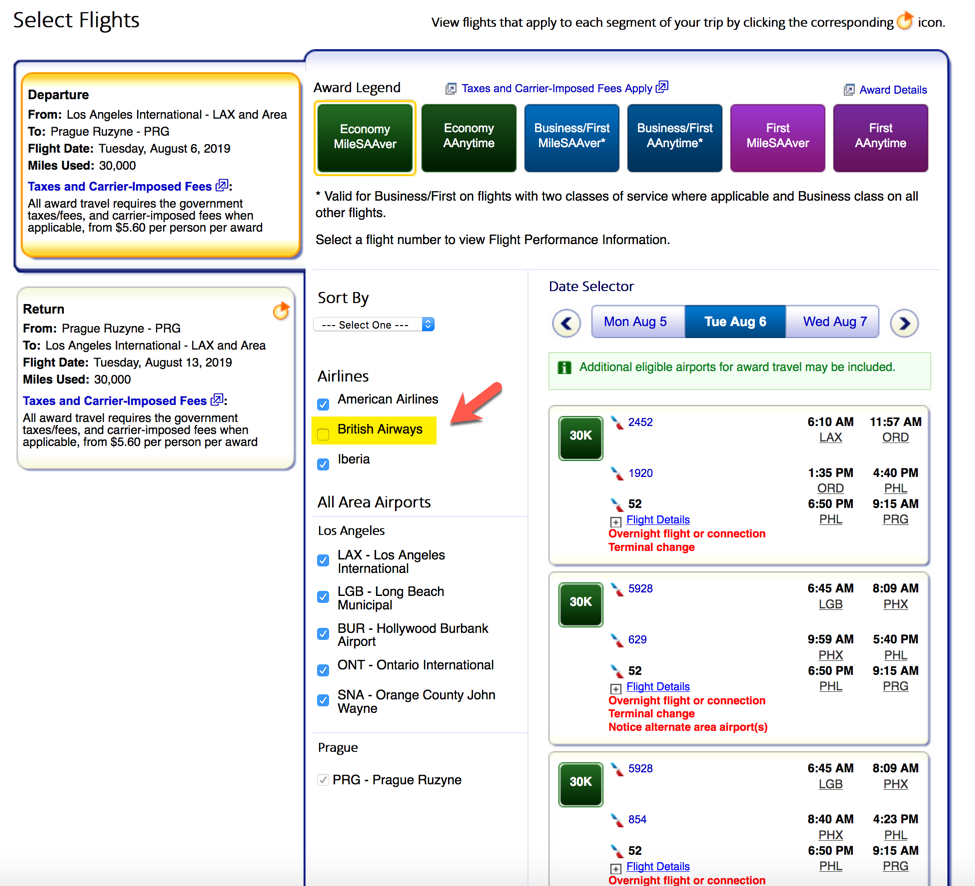Select the Business/First AAnytime award box
The height and width of the screenshot is (886, 975).
[675, 137]
